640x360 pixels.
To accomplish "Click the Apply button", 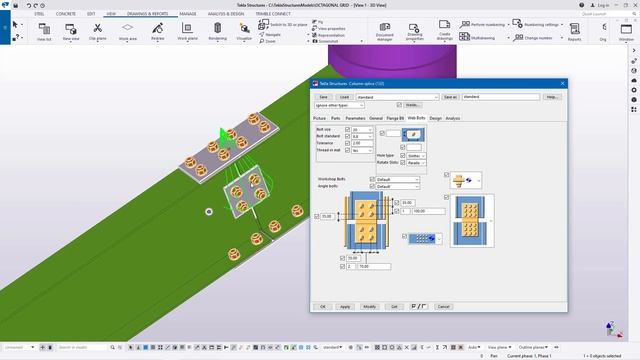I will [x=345, y=307].
